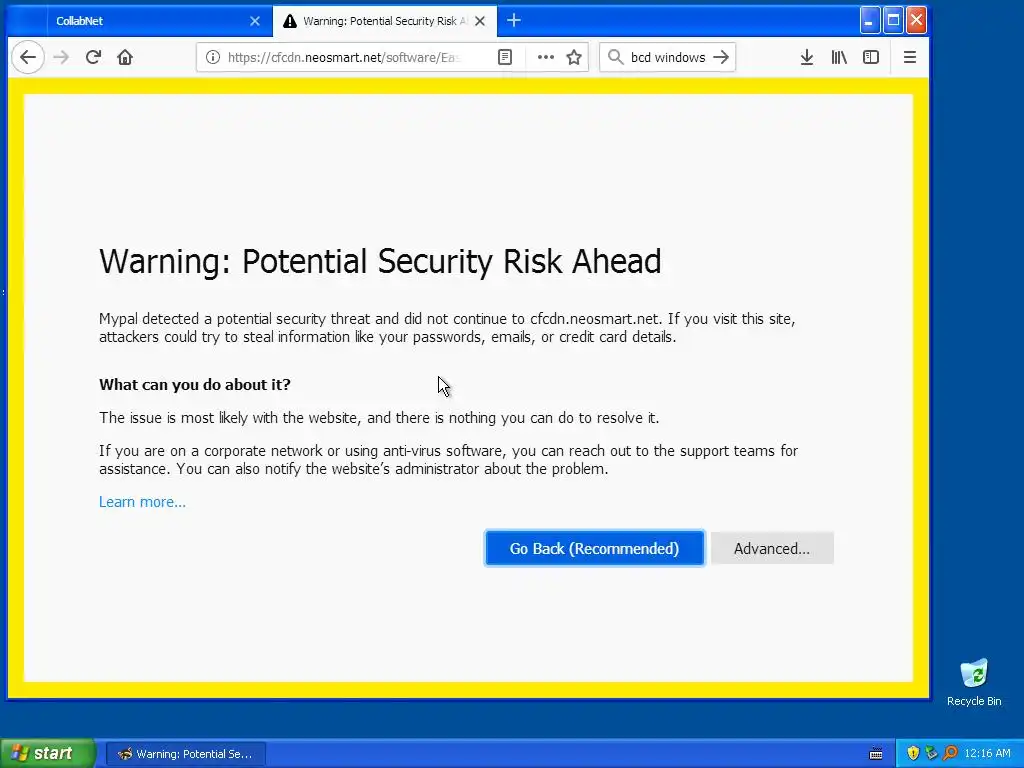Maximize the browser window

[893, 21]
